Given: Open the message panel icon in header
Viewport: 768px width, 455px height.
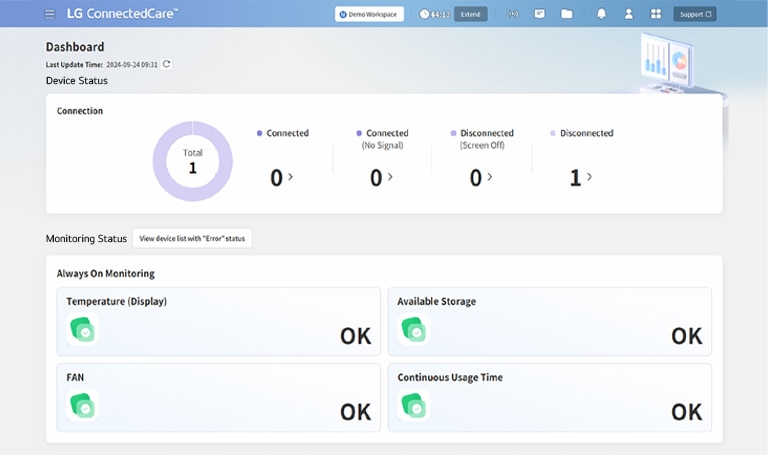Looking at the screenshot, I should 540,14.
